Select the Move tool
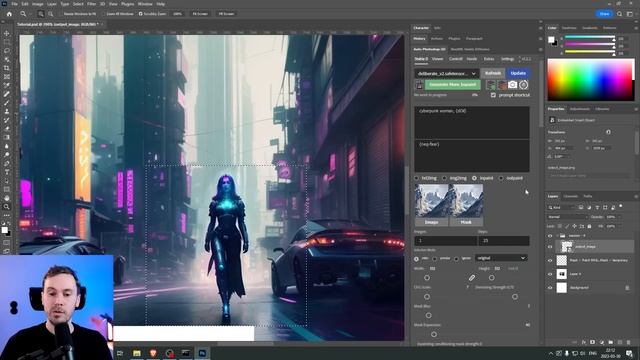640x360 pixels. [7, 33]
